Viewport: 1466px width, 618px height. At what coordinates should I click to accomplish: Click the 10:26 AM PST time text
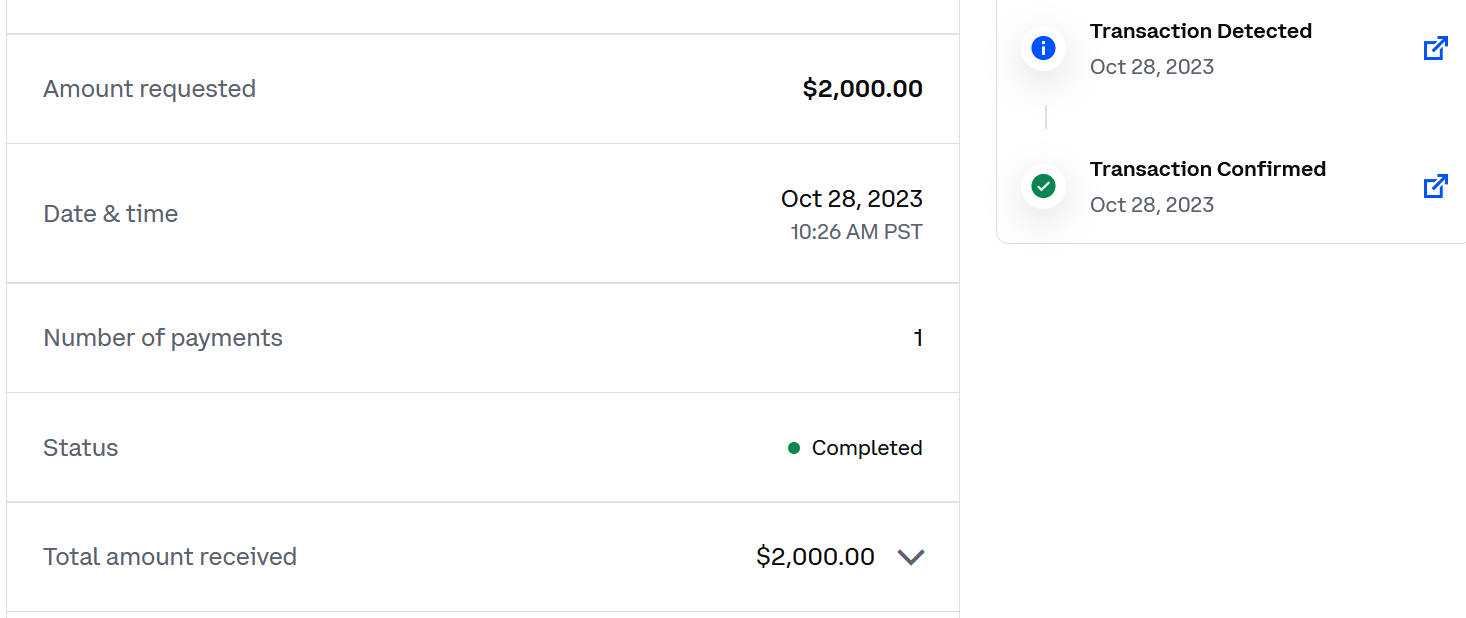point(857,232)
